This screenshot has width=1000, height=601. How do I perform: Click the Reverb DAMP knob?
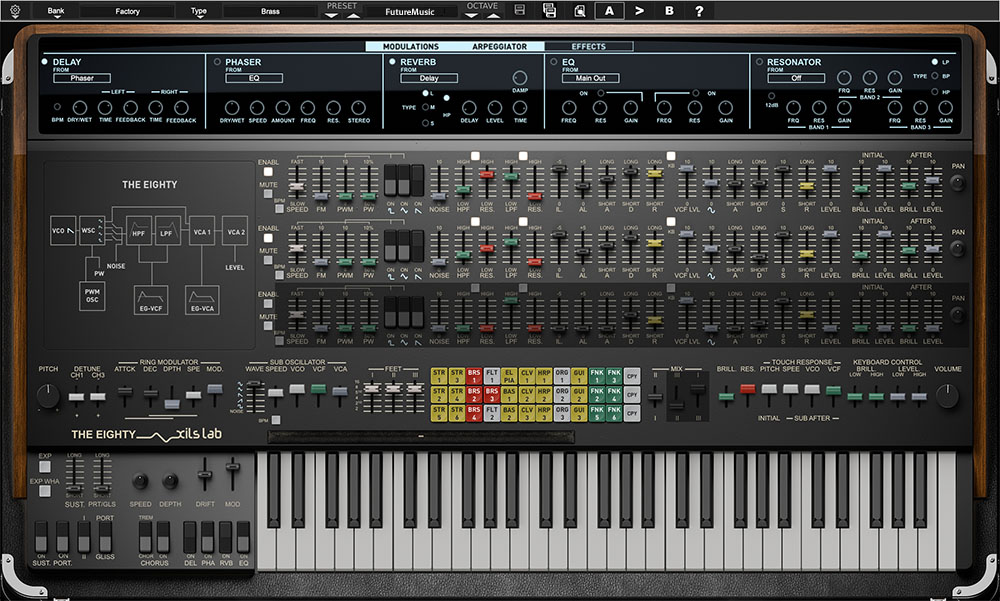tap(520, 78)
